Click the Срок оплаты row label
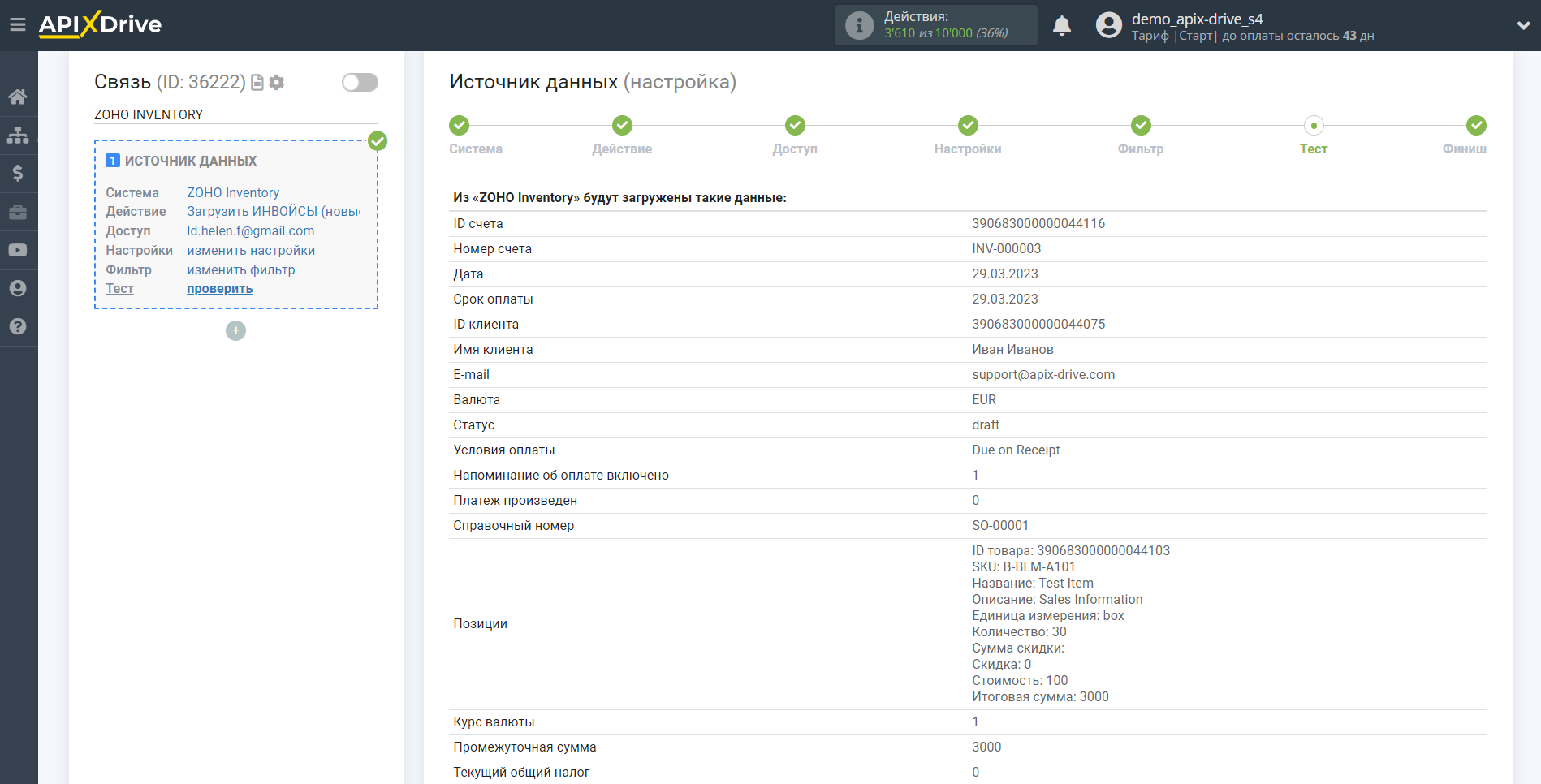The image size is (1541, 784). [x=493, y=299]
